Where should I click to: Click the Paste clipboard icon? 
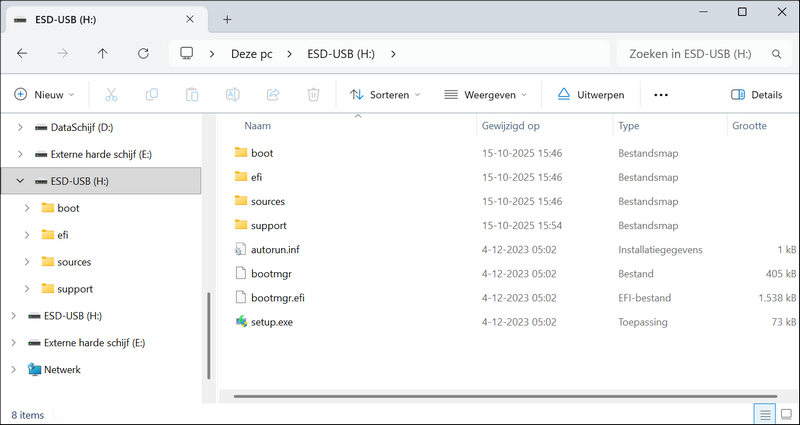pos(191,95)
